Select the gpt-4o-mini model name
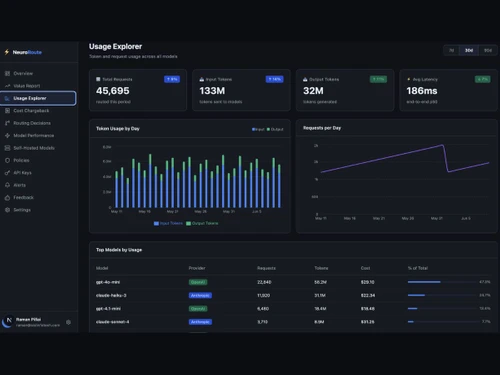 [x=108, y=282]
